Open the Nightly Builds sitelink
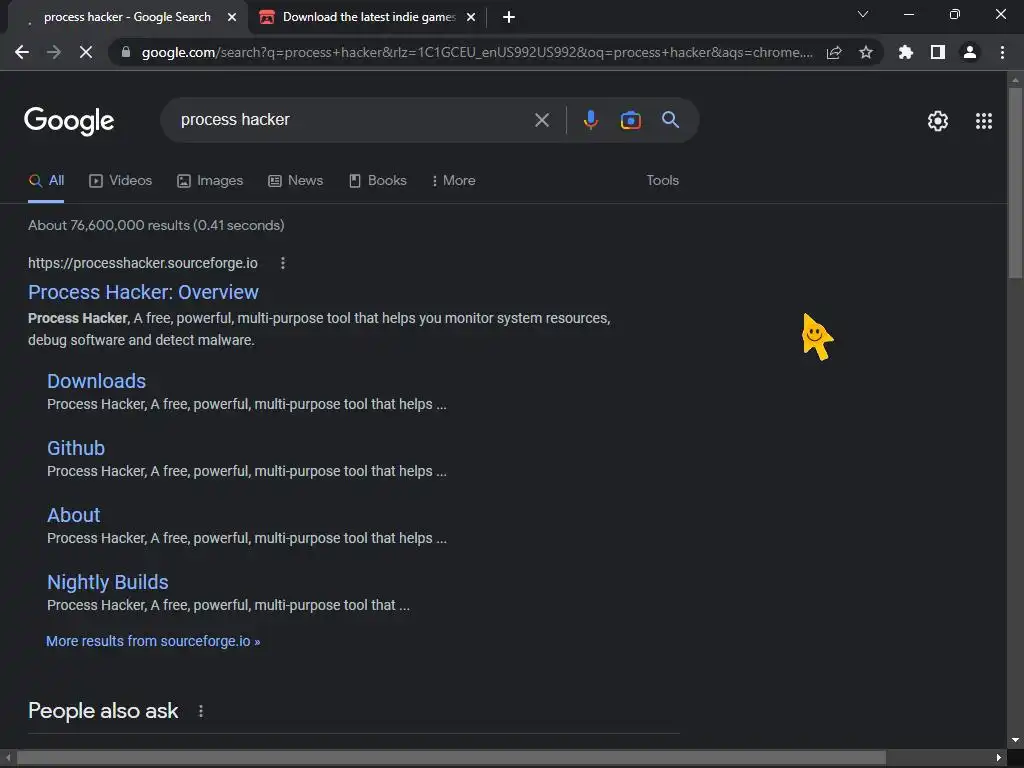 [x=108, y=582]
